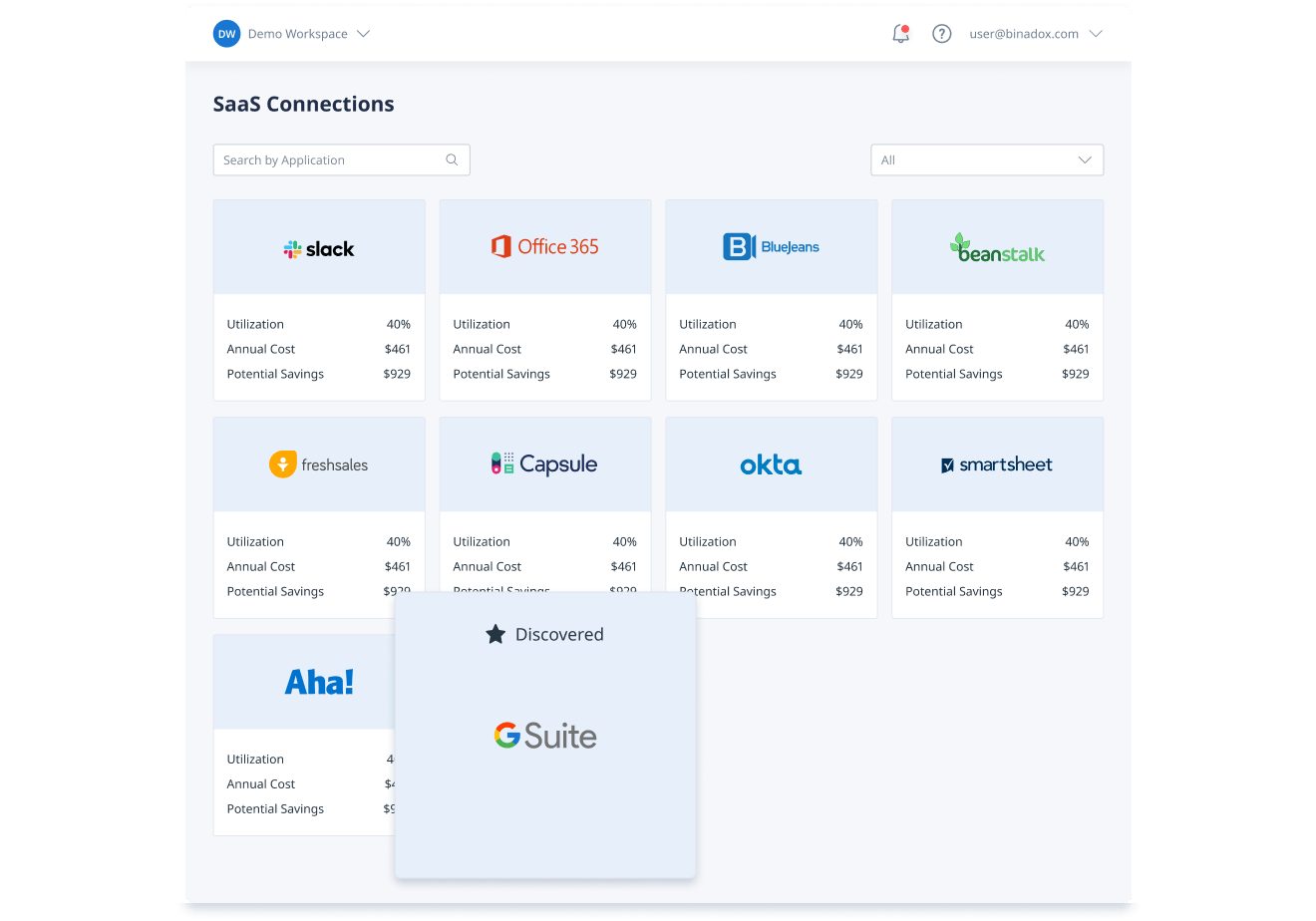The image size is (1316, 921).
Task: Open the notifications bell
Action: point(900,34)
